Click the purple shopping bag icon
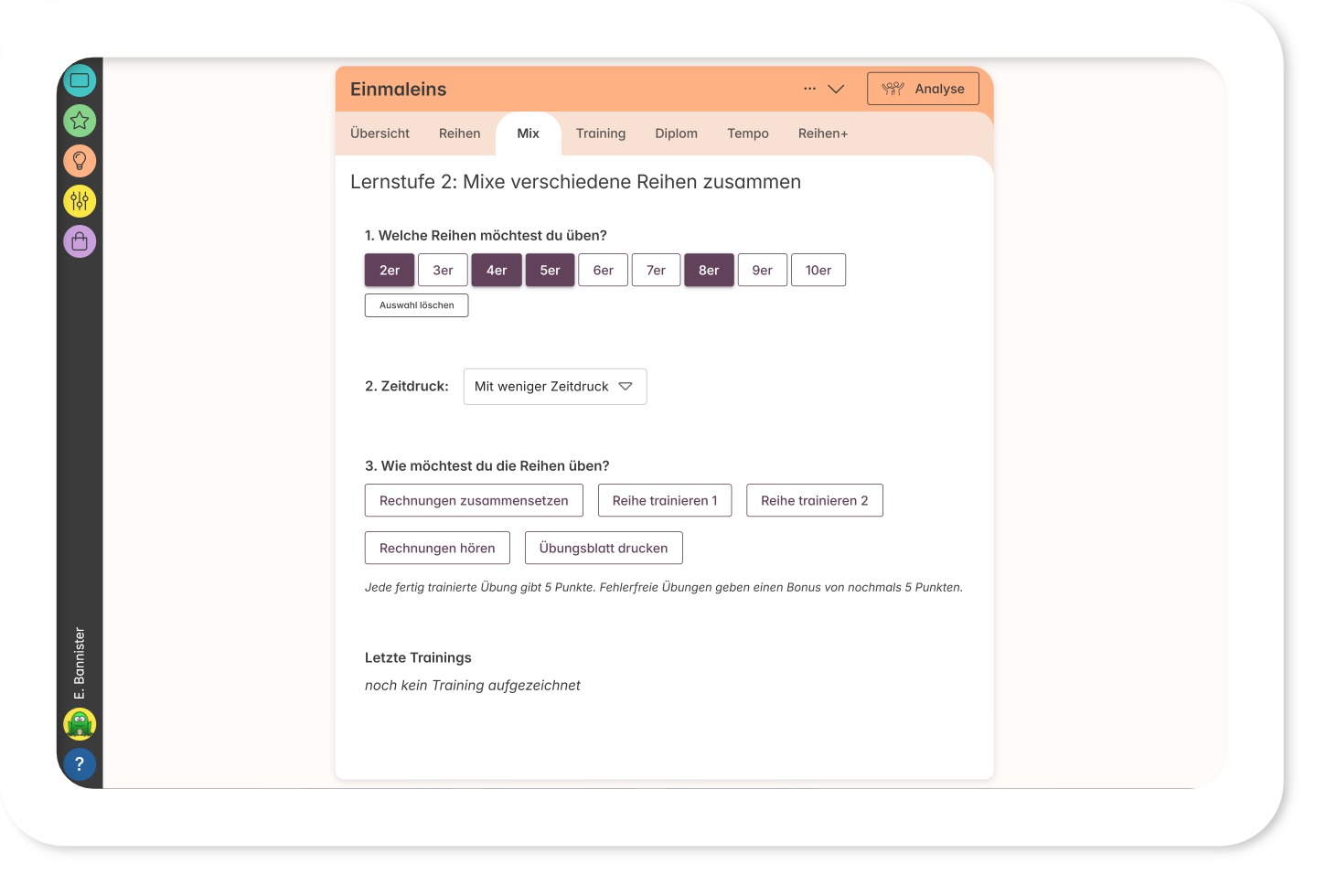The height and width of the screenshot is (896, 1326). pyautogui.click(x=80, y=241)
